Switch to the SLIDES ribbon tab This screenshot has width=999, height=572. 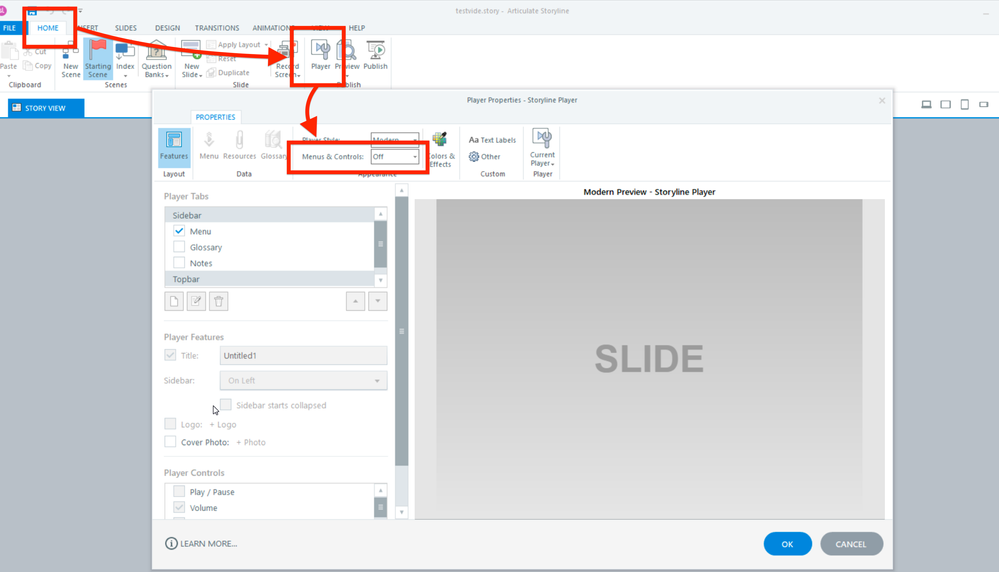126,28
